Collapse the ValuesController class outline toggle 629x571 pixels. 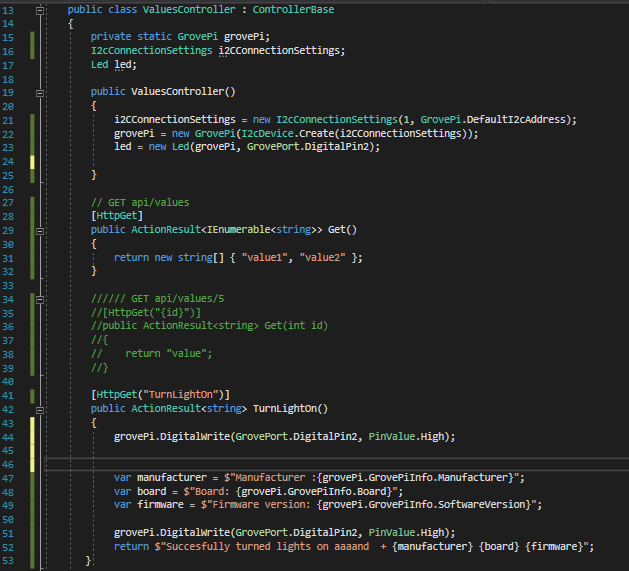coord(40,11)
